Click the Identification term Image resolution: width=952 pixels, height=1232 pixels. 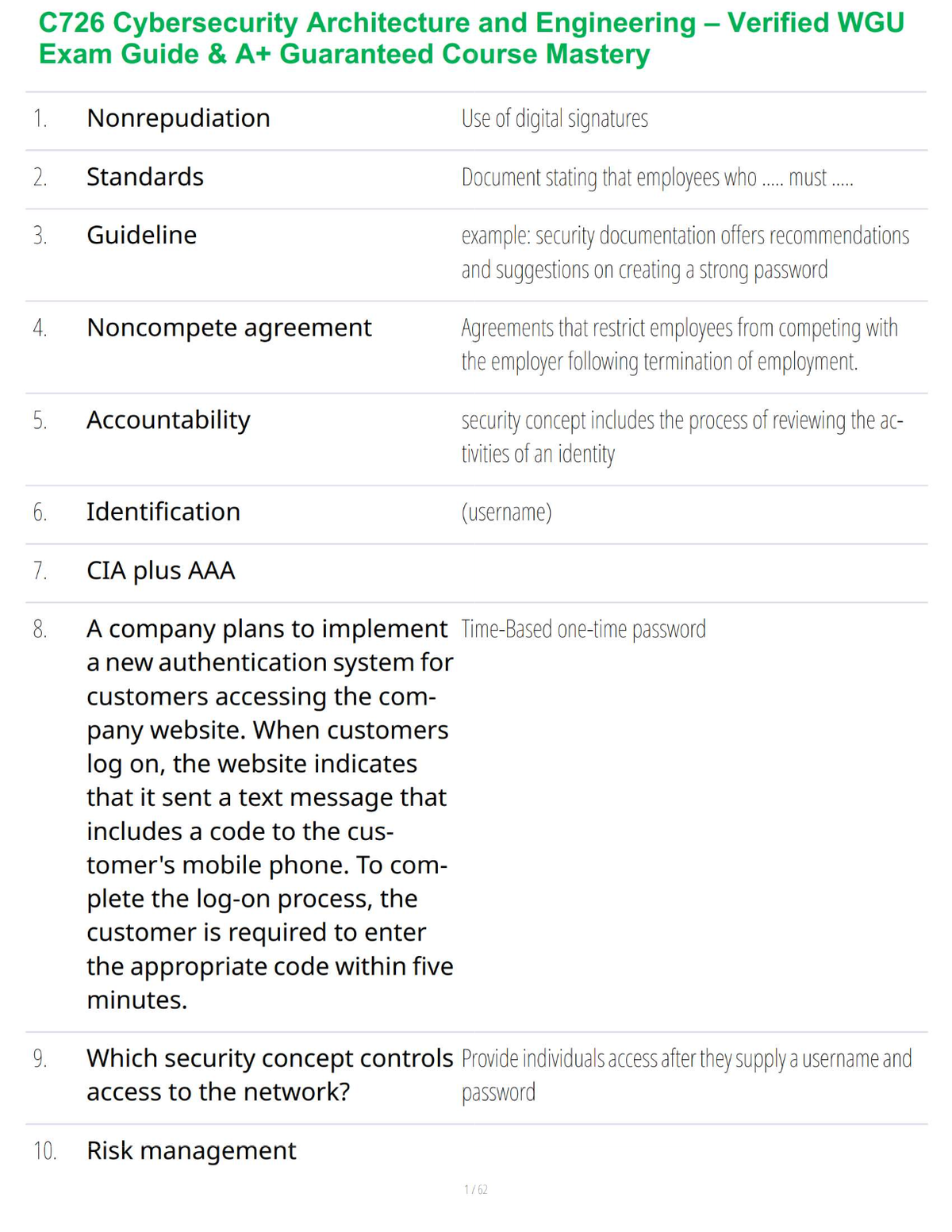click(163, 512)
